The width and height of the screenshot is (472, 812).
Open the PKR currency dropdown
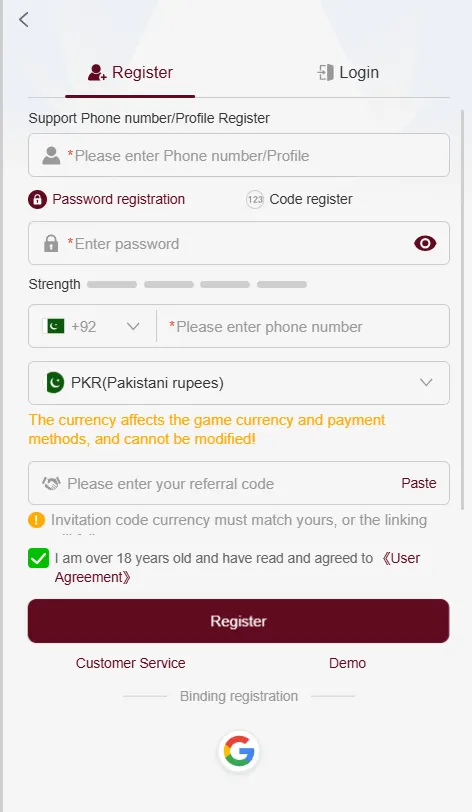[x=239, y=383]
